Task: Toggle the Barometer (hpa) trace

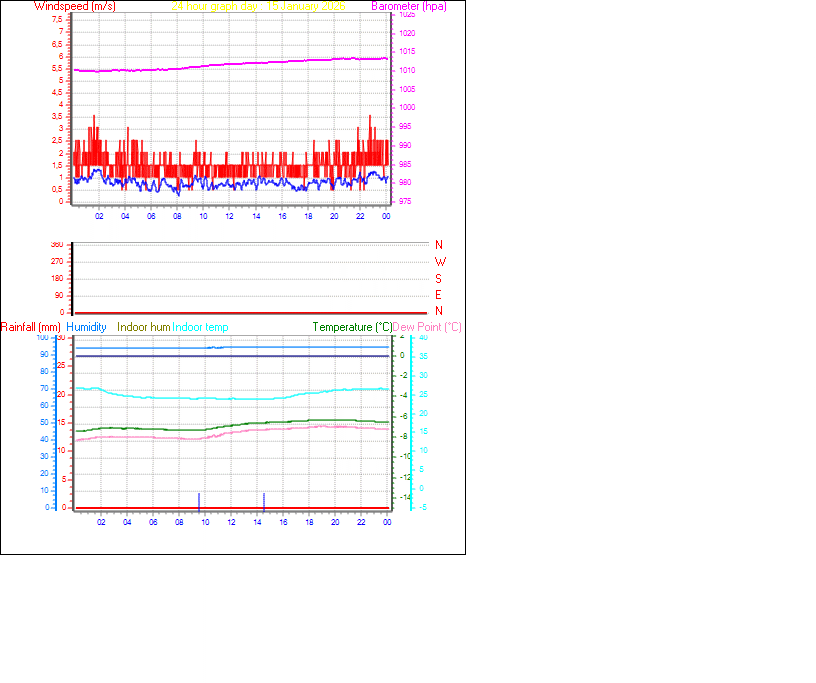Action: tap(407, 5)
